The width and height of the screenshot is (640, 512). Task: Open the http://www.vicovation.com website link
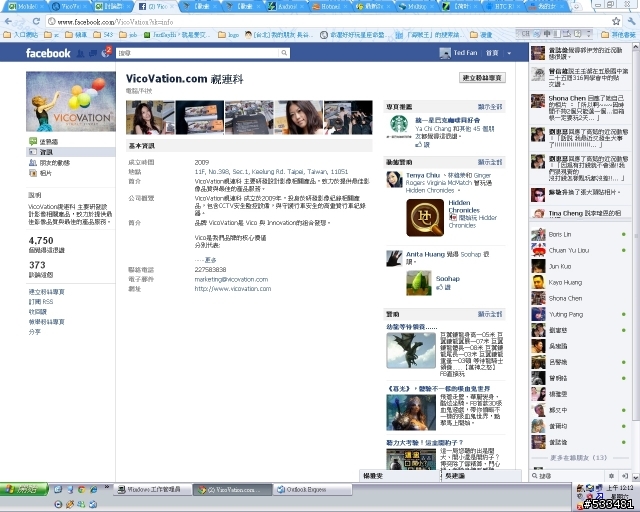[233, 289]
